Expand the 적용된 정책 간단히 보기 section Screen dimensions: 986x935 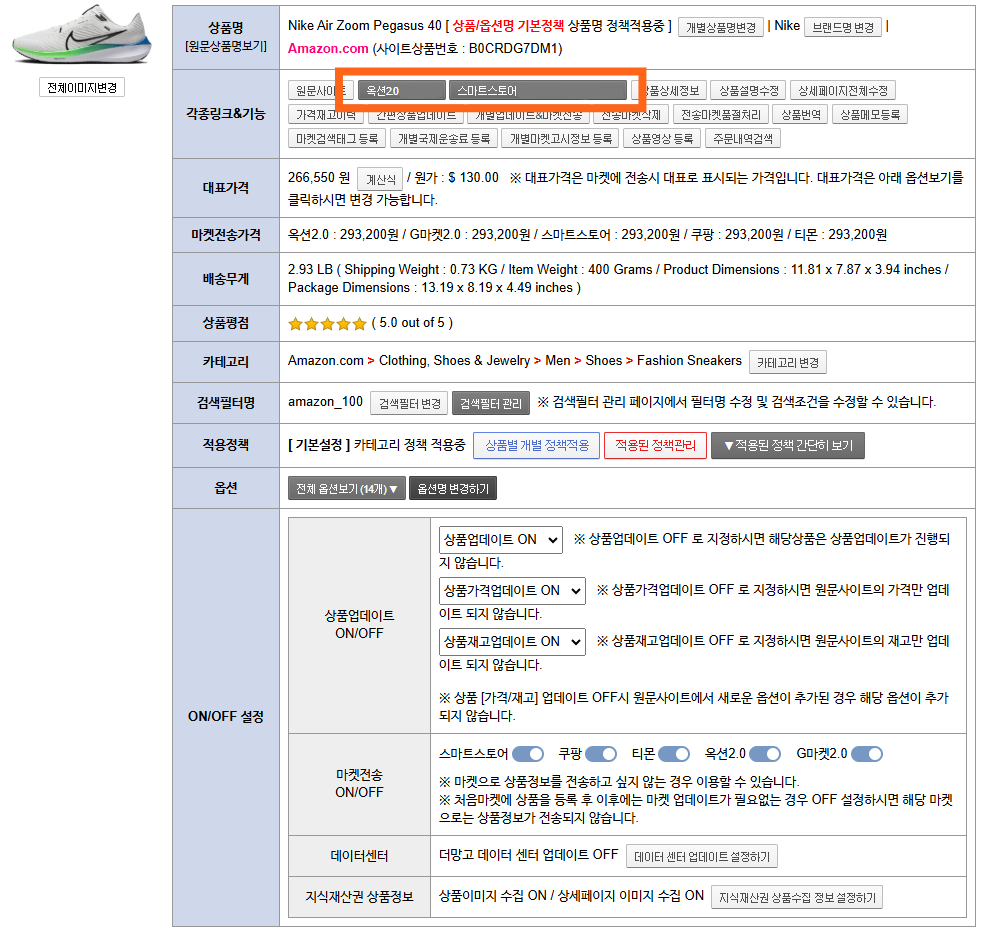(x=787, y=445)
